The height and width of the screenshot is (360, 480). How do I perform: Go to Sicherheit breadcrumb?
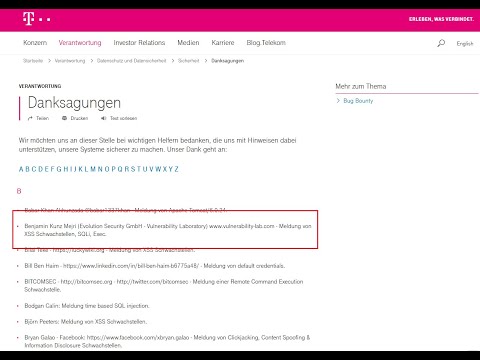[x=189, y=61]
